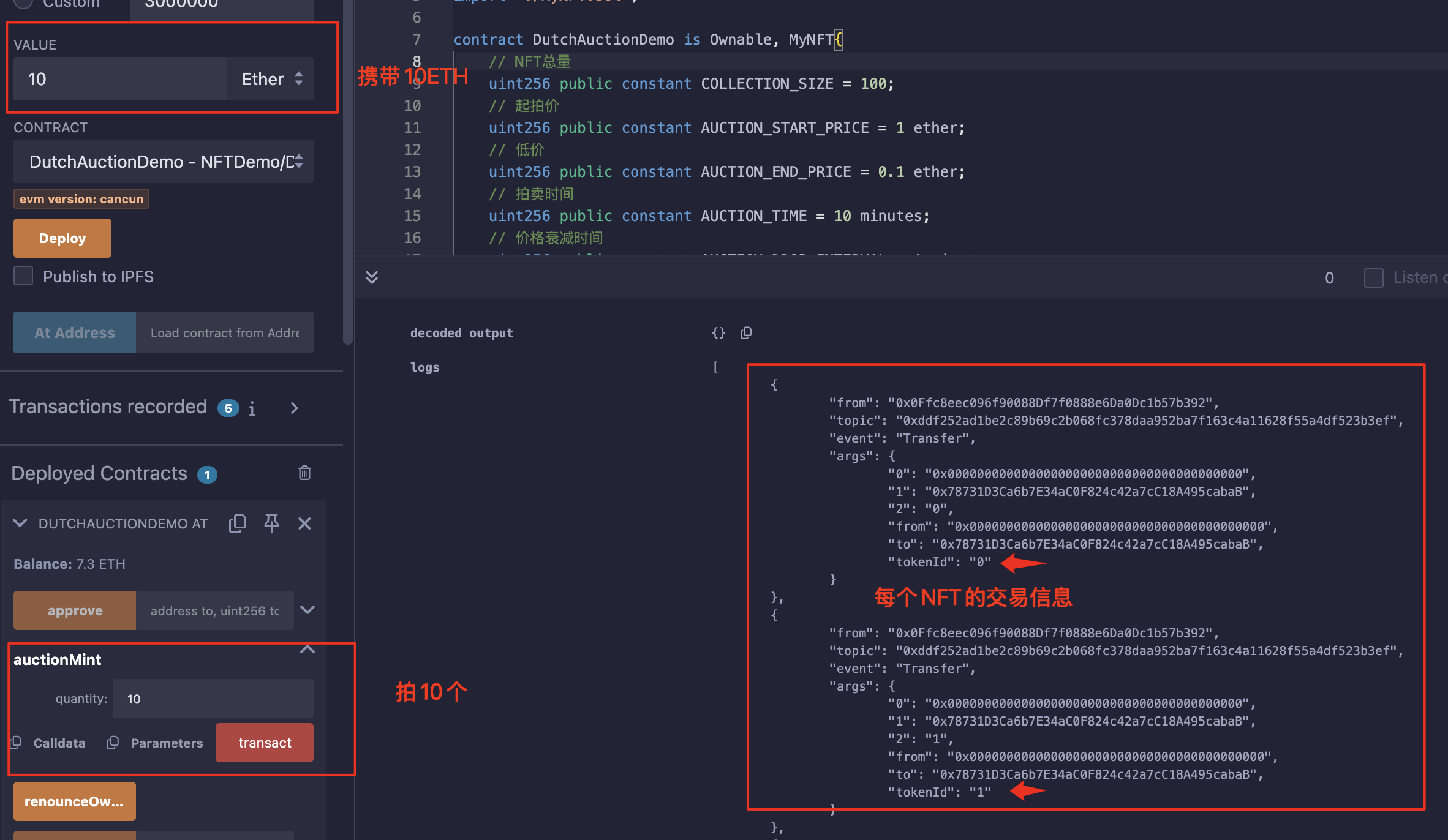The height and width of the screenshot is (840, 1448).
Task: Select the Custom gas limit radio button
Action: point(23,2)
